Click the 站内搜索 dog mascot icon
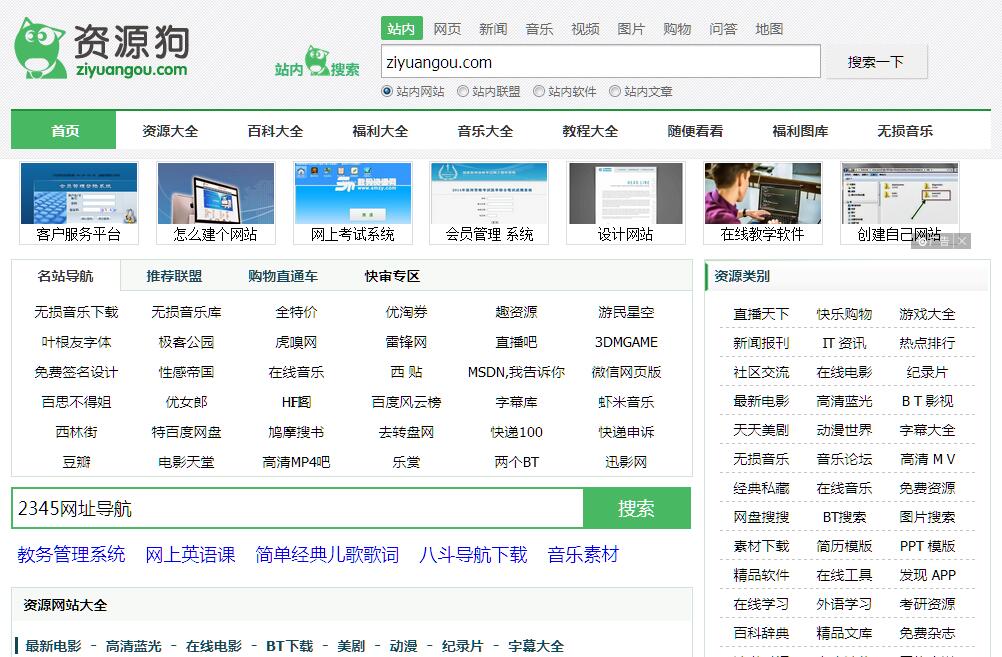The height and width of the screenshot is (657, 1002). tap(317, 61)
